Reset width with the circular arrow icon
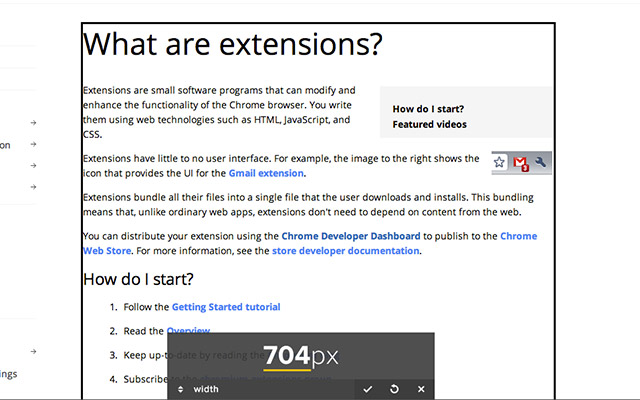 [394, 389]
